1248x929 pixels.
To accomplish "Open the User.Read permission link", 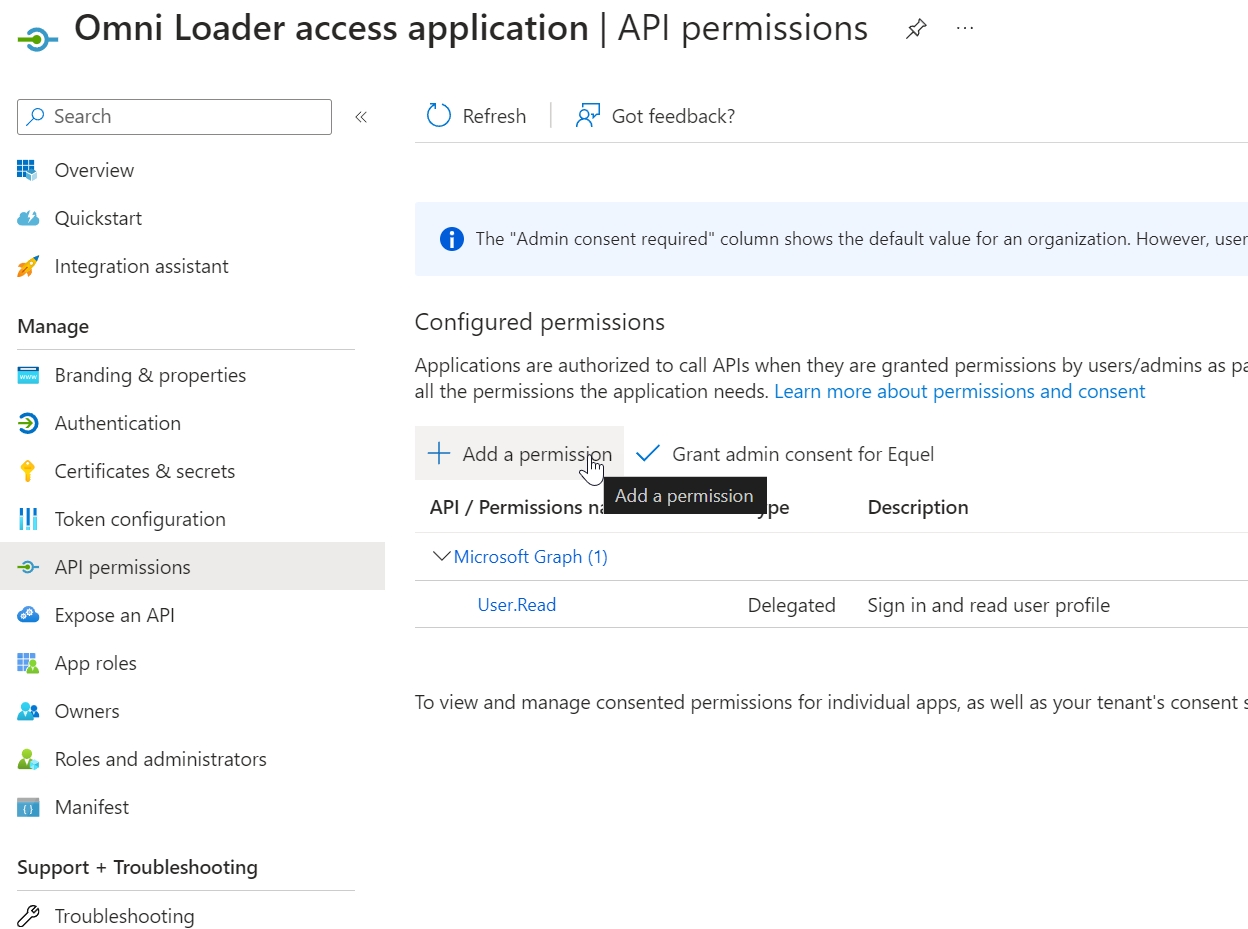I will coord(517,605).
